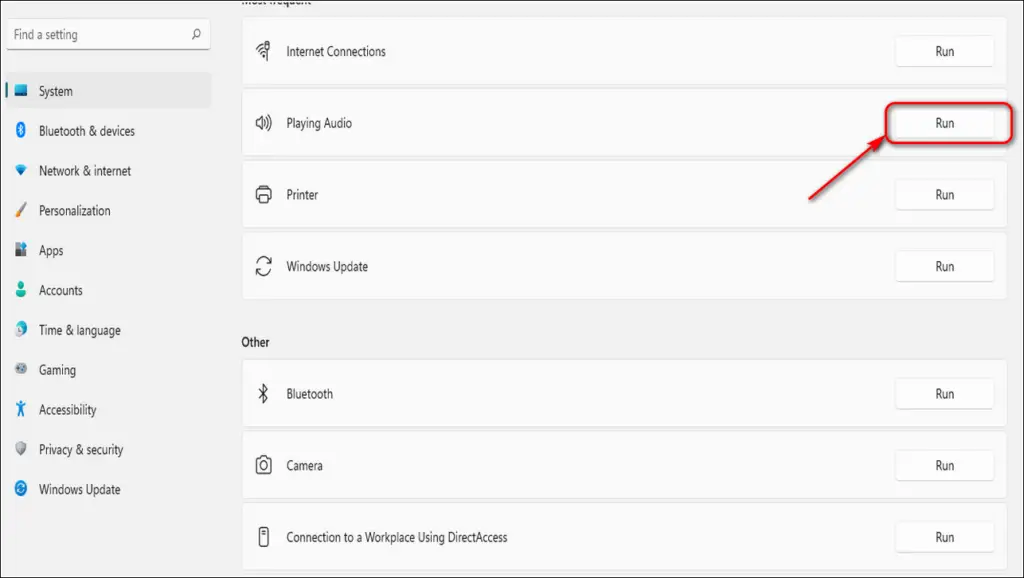Open Accounts settings
The width and height of the screenshot is (1024, 578).
tap(60, 290)
